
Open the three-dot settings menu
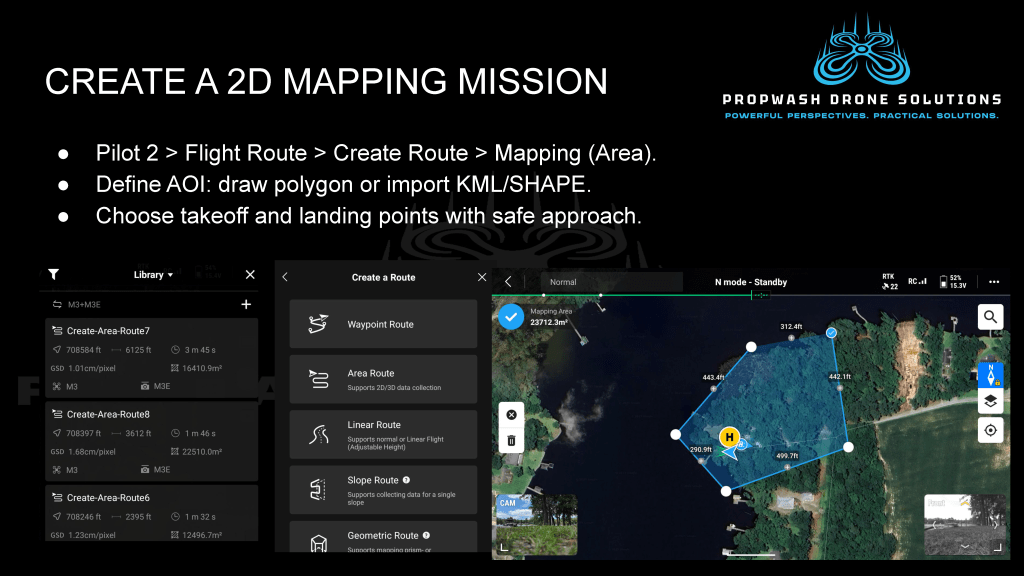pyautogui.click(x=993, y=282)
